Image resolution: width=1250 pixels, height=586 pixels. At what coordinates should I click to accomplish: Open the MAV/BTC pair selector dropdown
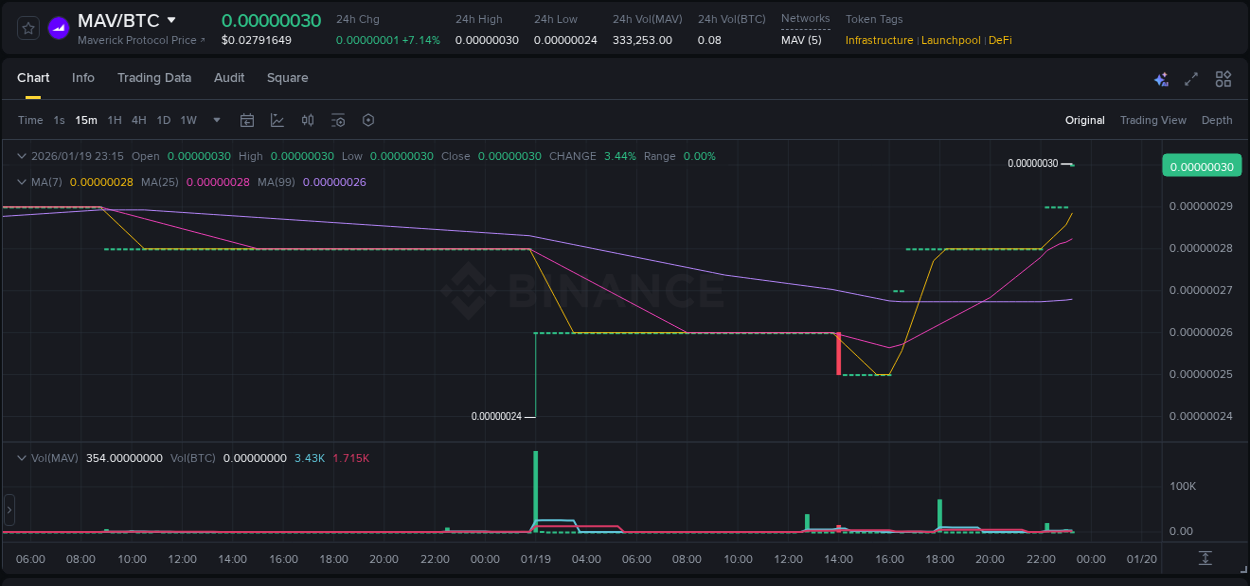tap(122, 20)
